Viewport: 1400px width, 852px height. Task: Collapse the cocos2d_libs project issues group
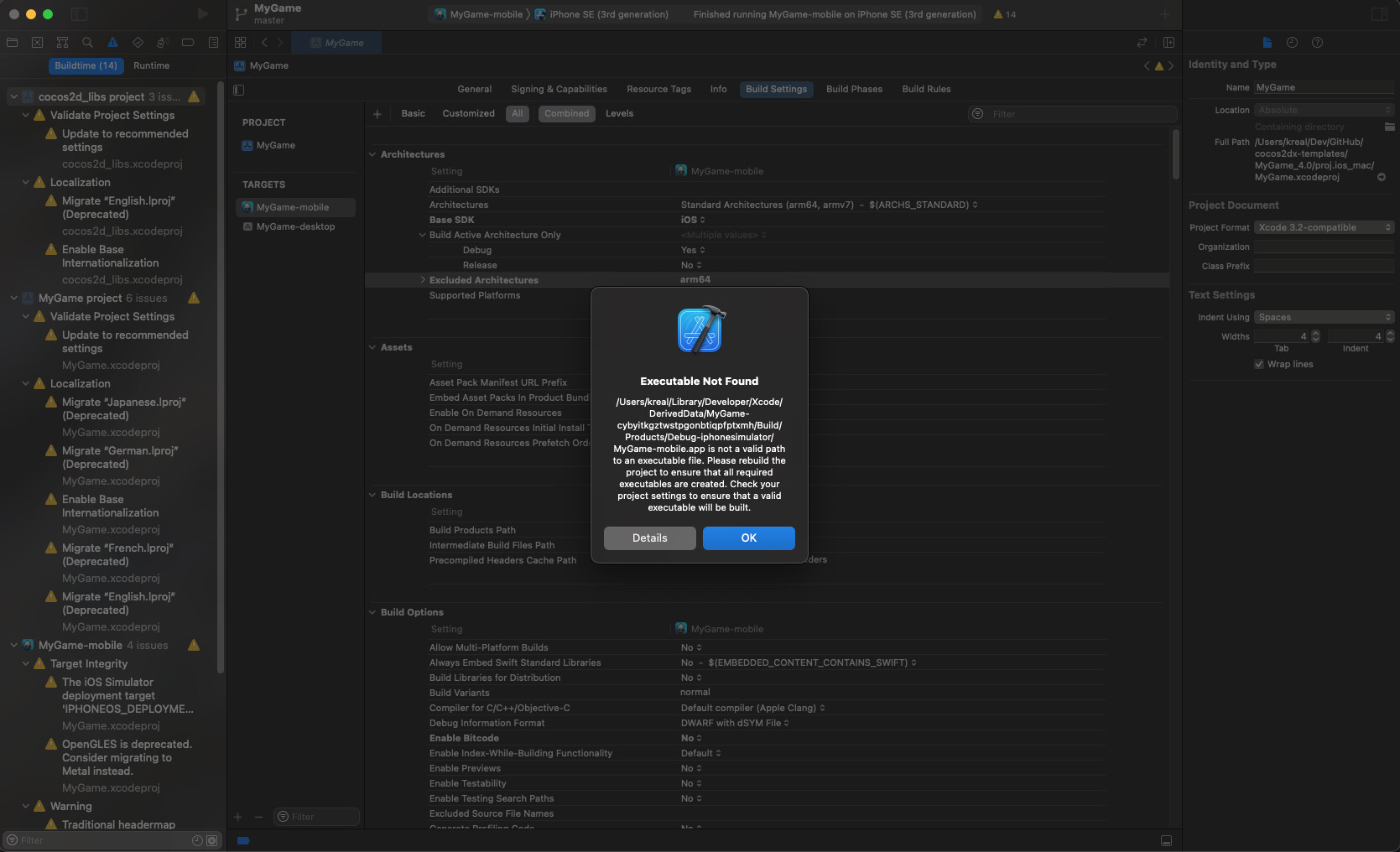click(x=13, y=96)
